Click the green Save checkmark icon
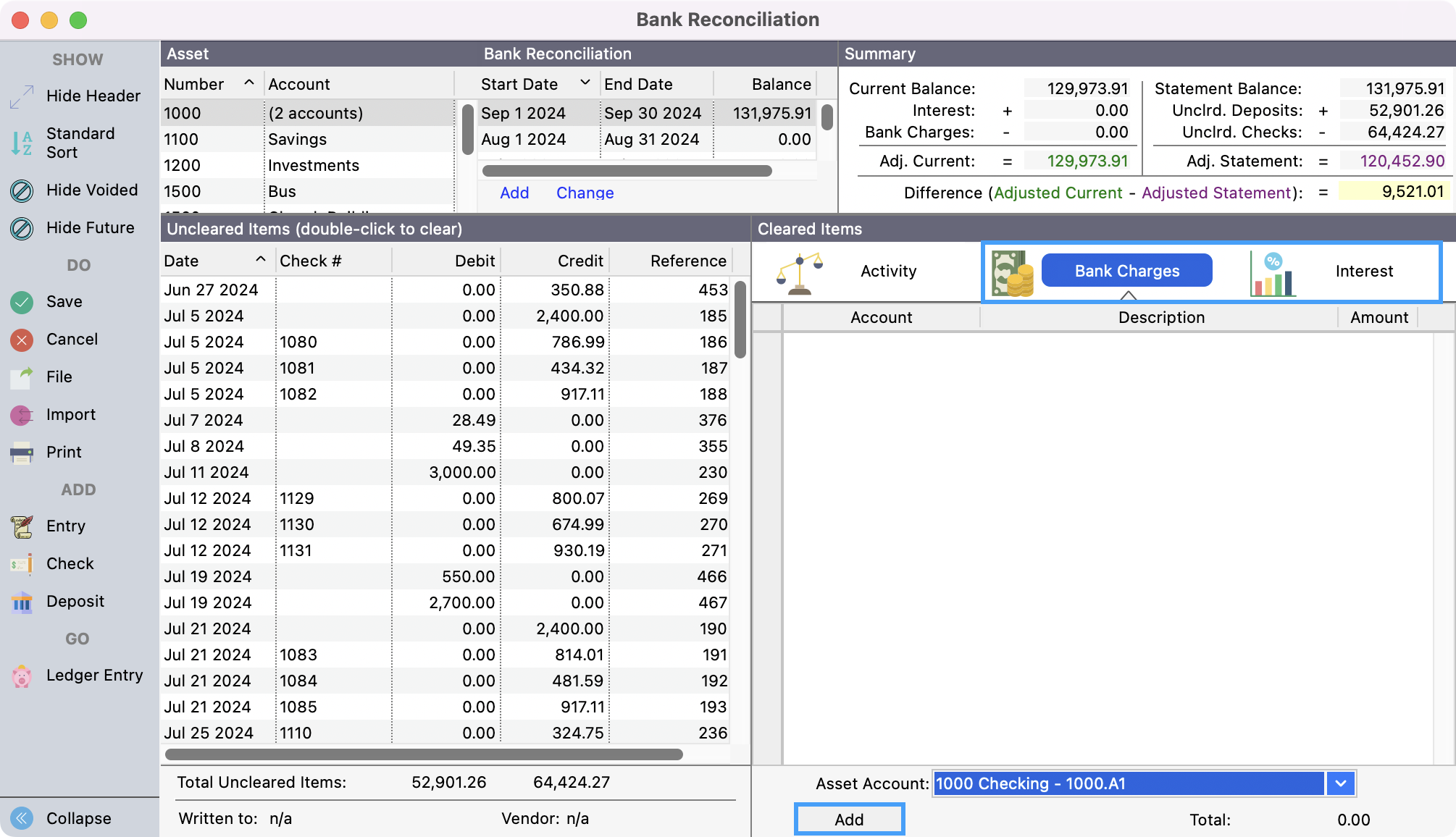Screen dimensions: 1456x837 (22, 302)
